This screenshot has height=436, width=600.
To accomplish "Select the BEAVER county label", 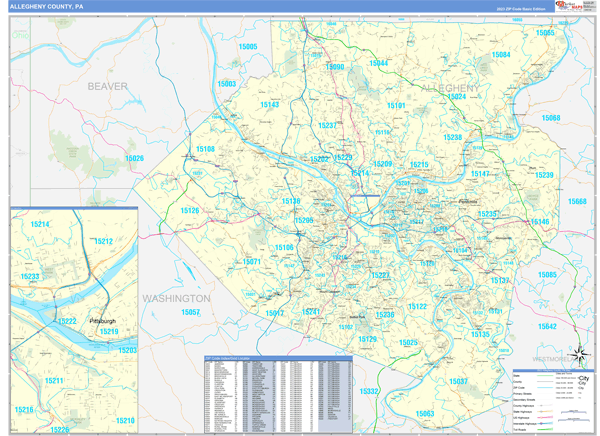I will point(107,87).
